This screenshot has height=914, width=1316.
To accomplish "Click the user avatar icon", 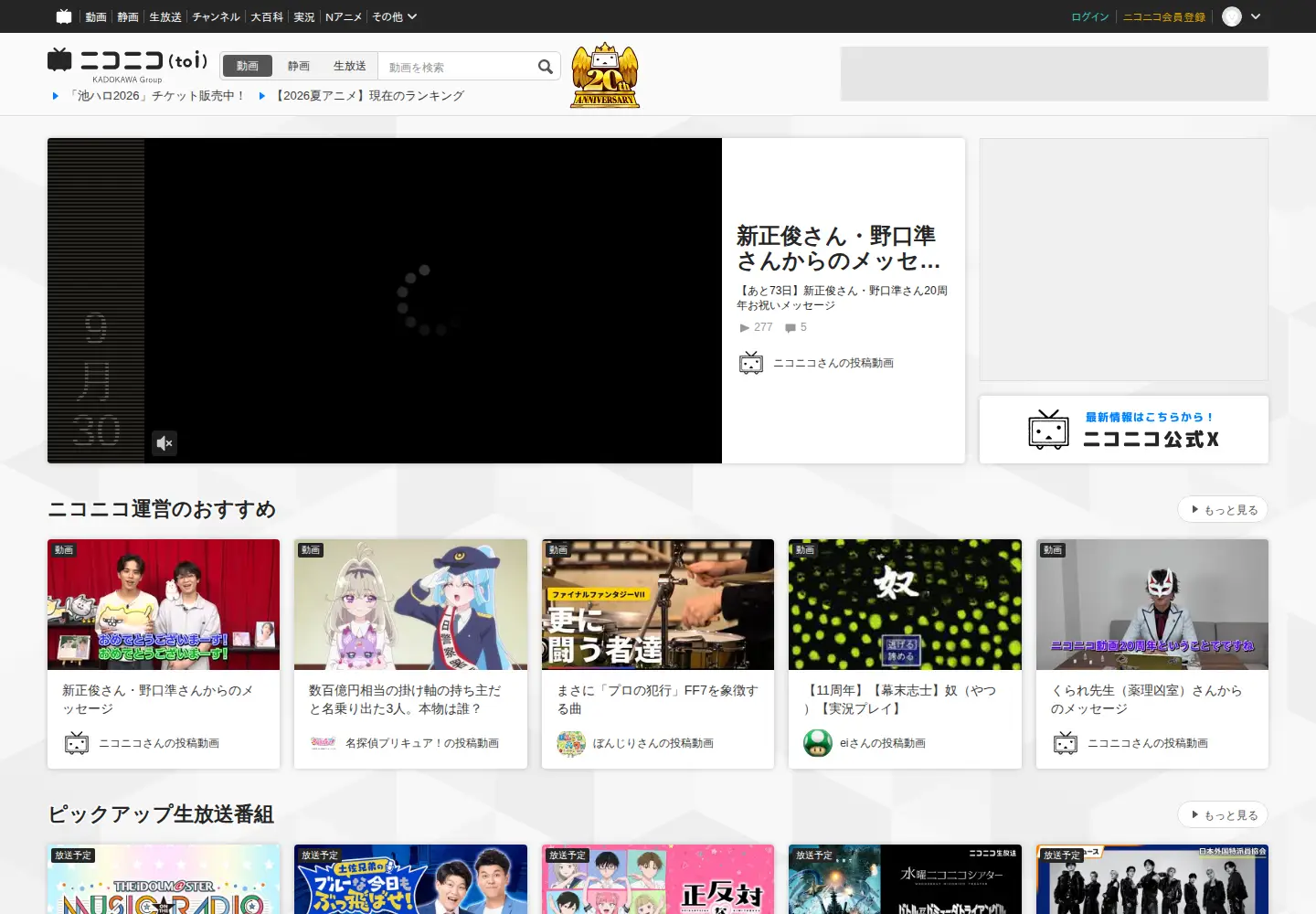I will point(1232,16).
